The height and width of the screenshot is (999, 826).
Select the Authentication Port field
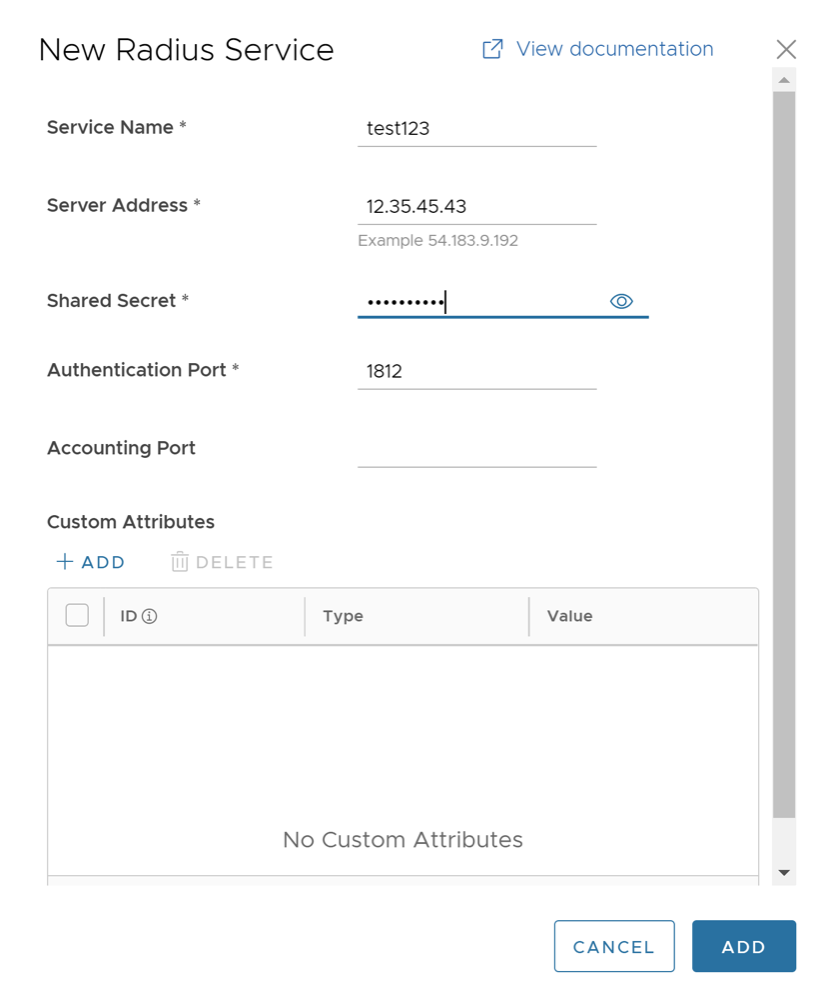(476, 371)
